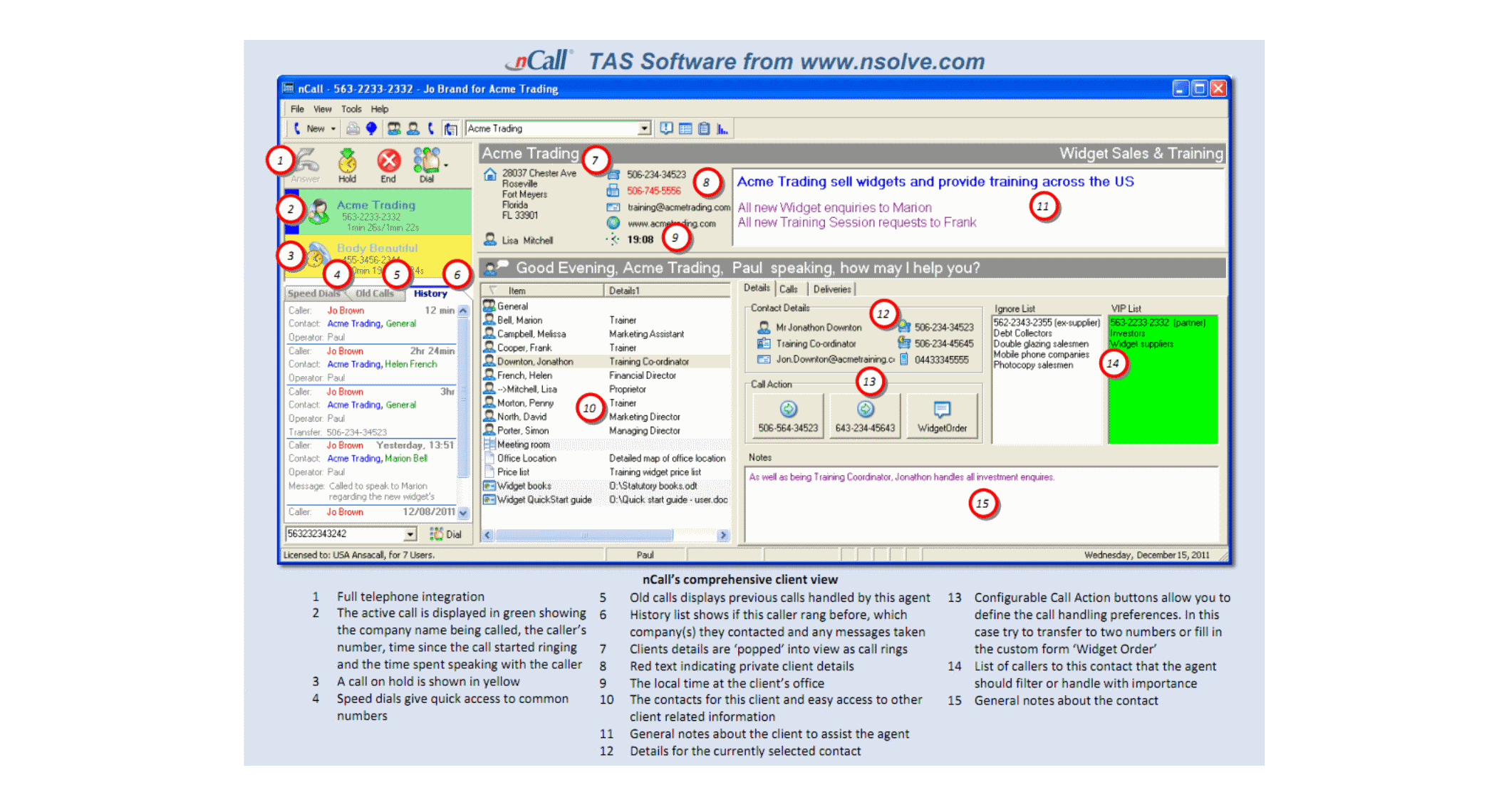Switch to the History tab
Image resolution: width=1489 pixels, height=812 pixels.
[x=430, y=293]
